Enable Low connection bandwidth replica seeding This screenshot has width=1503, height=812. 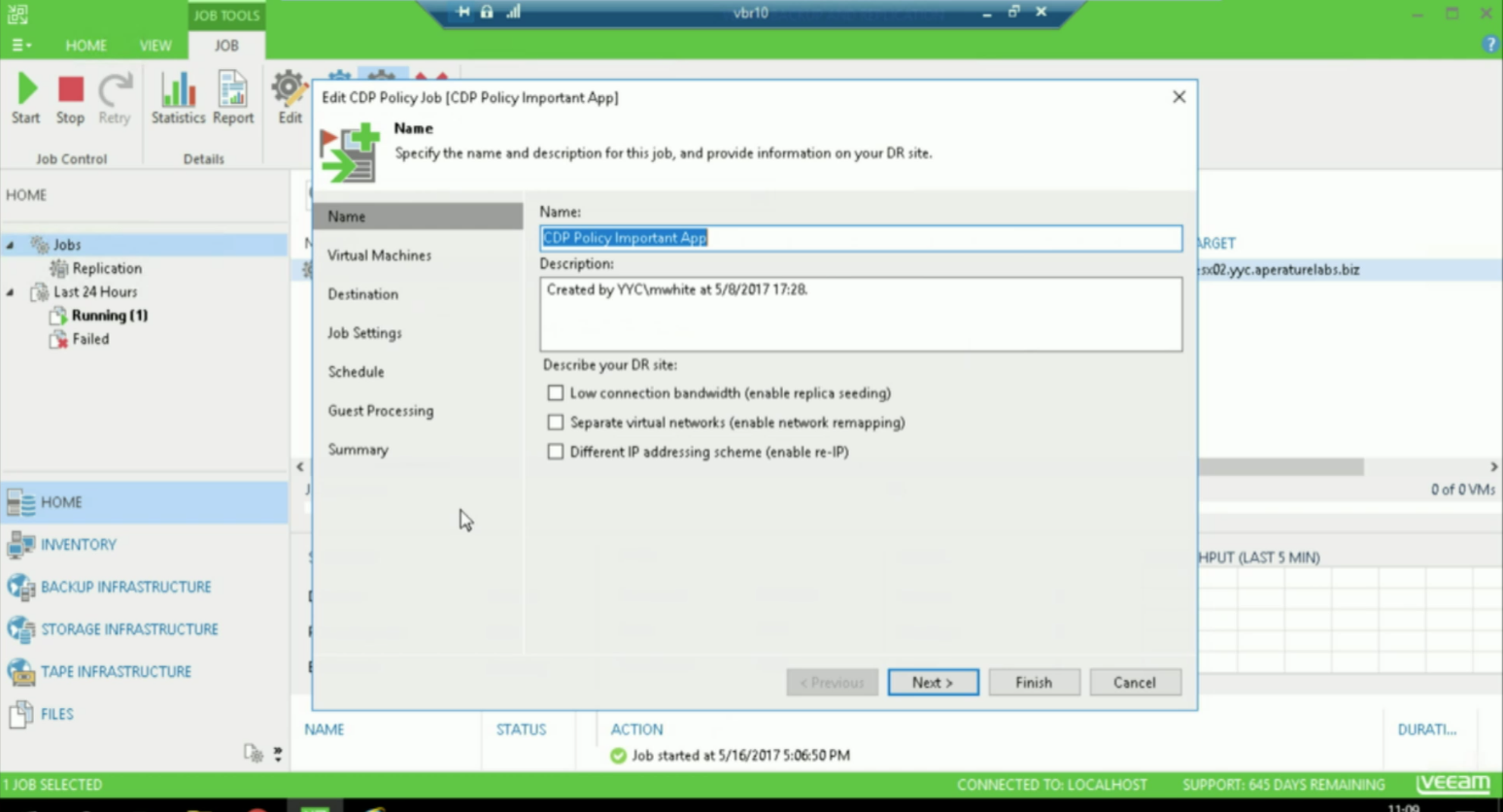(x=555, y=393)
